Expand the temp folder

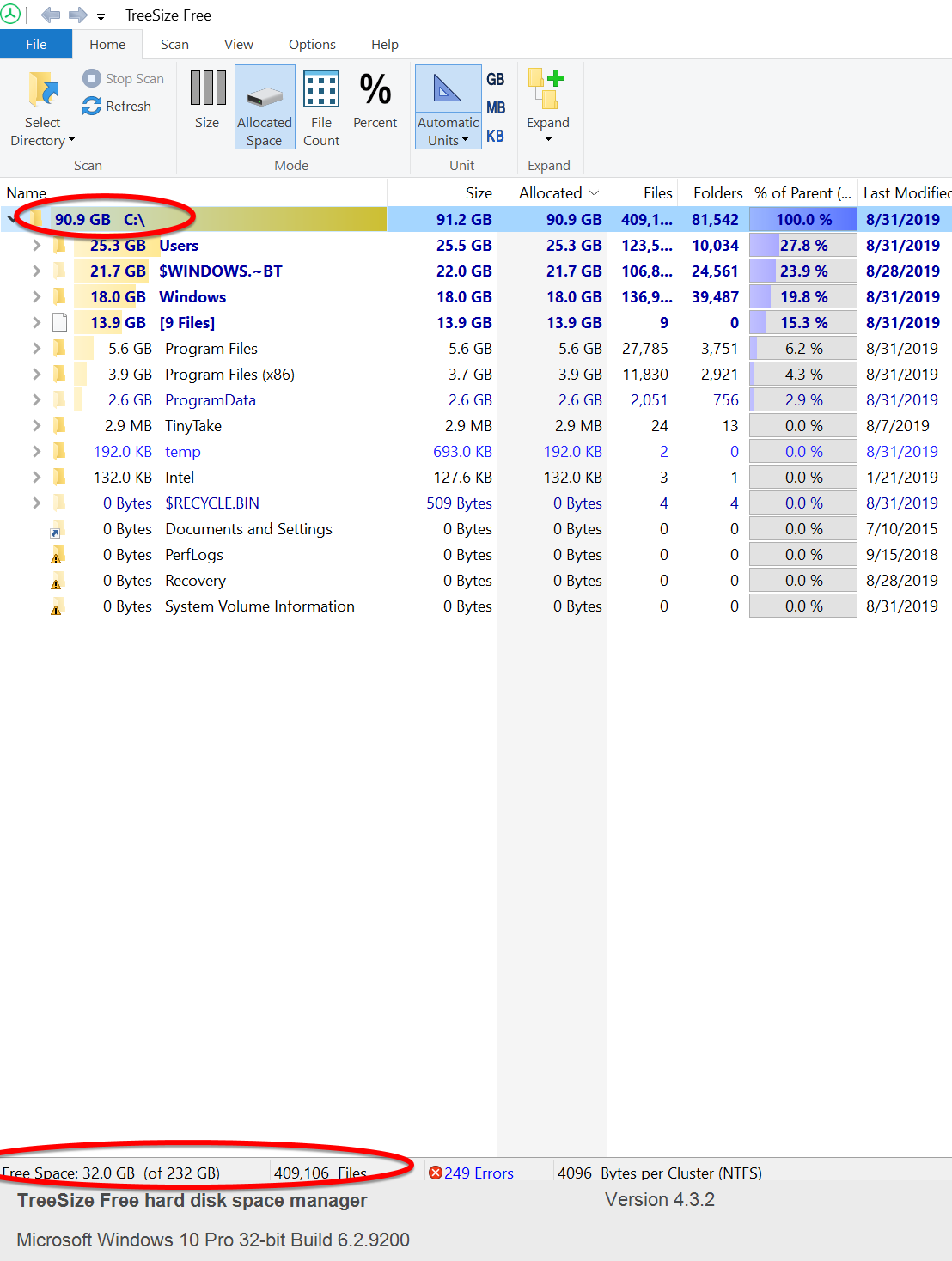pyautogui.click(x=36, y=452)
